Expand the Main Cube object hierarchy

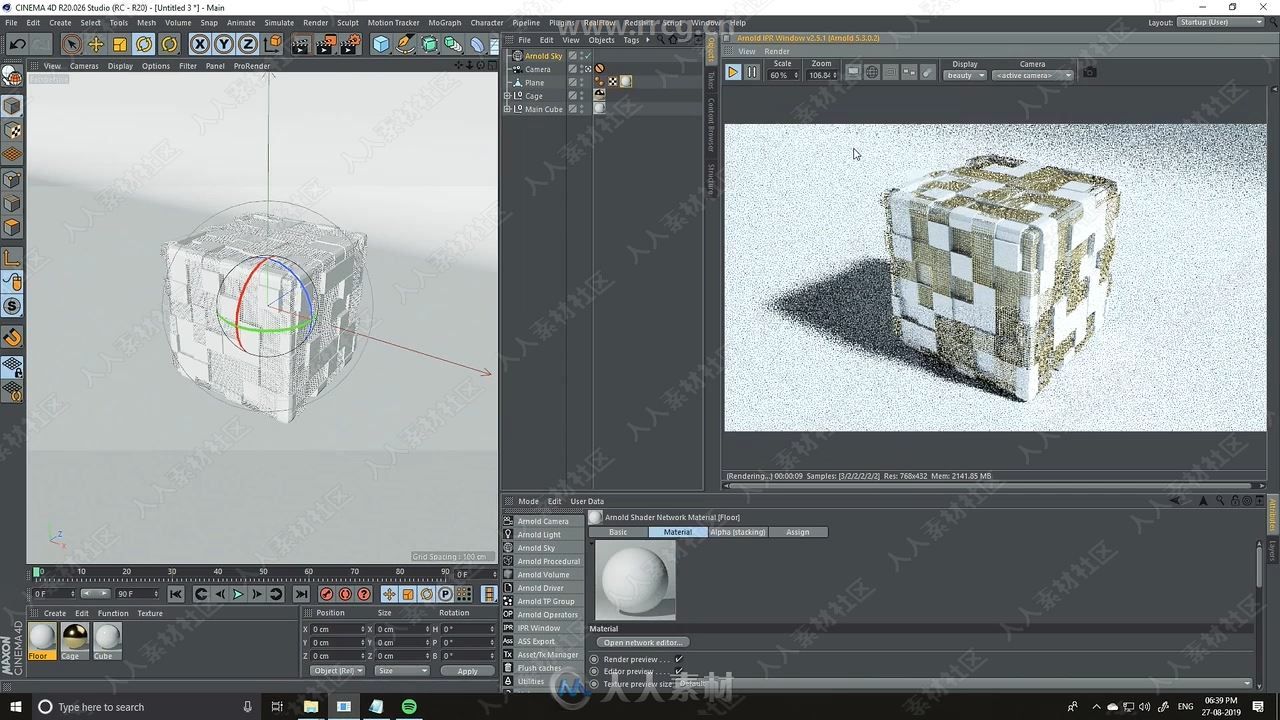click(x=507, y=109)
